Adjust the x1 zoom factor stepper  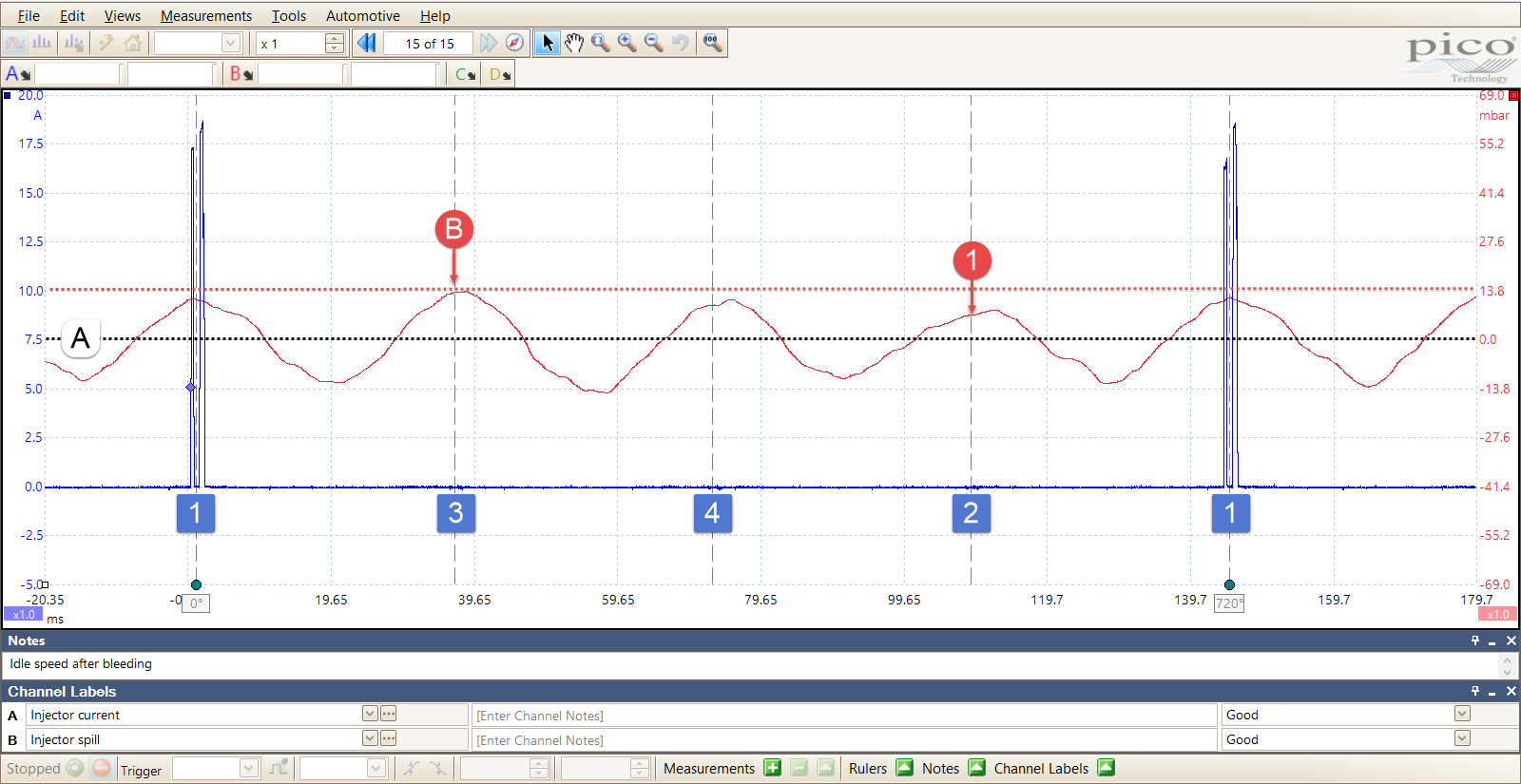click(334, 43)
